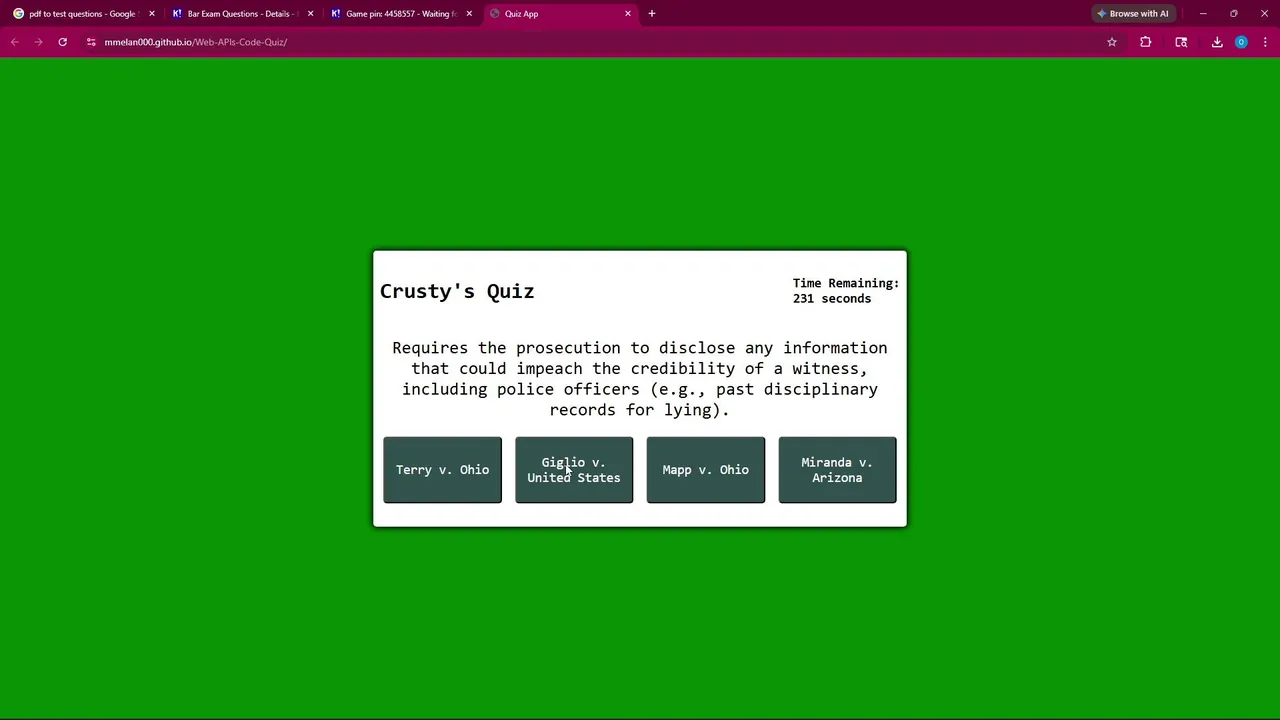This screenshot has height=720, width=1280.
Task: Go back to previous page
Action: click(15, 42)
